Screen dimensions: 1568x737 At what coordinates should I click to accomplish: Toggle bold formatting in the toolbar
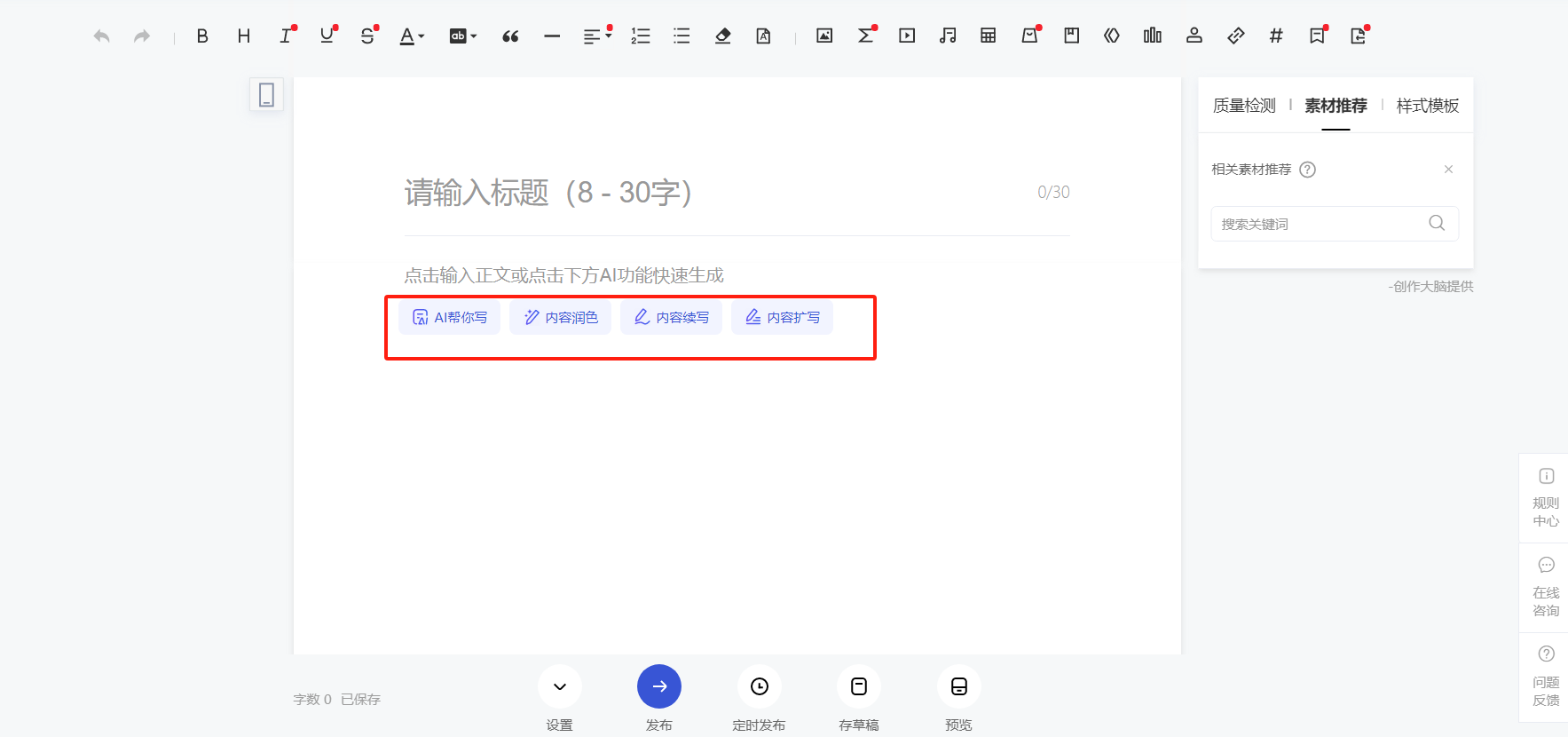pos(202,36)
